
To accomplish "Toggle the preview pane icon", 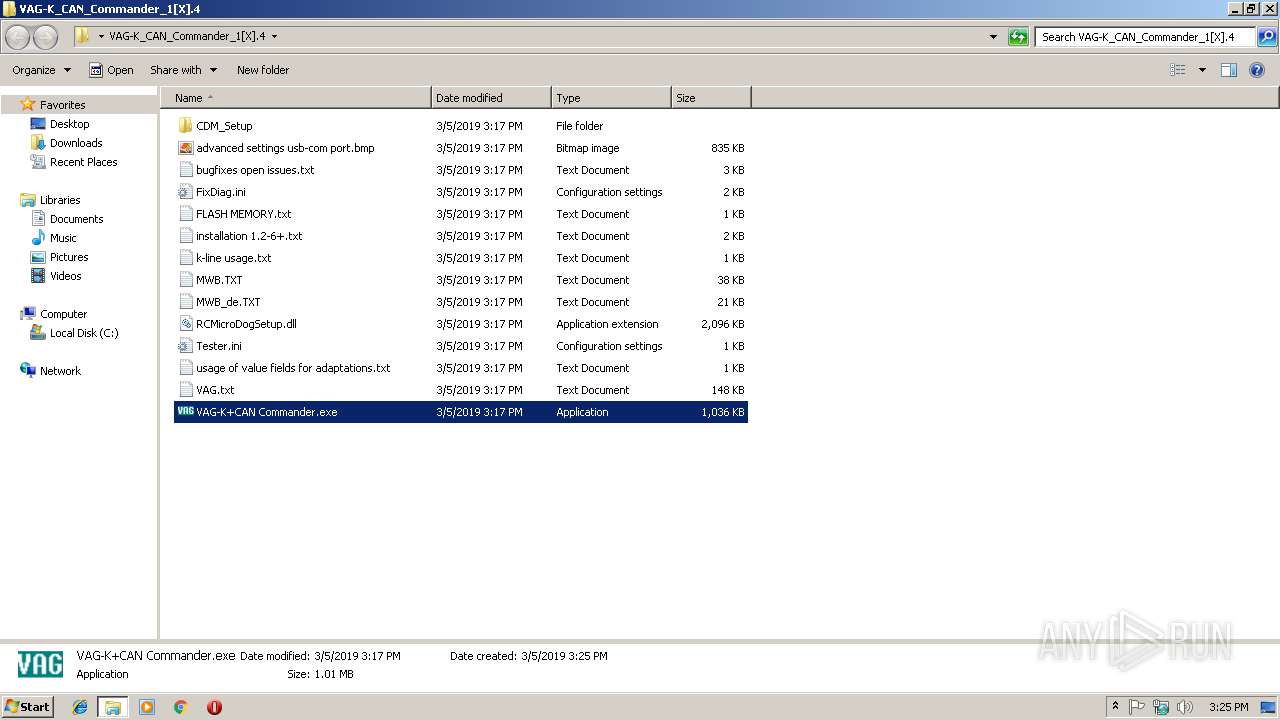I will click(1229, 70).
